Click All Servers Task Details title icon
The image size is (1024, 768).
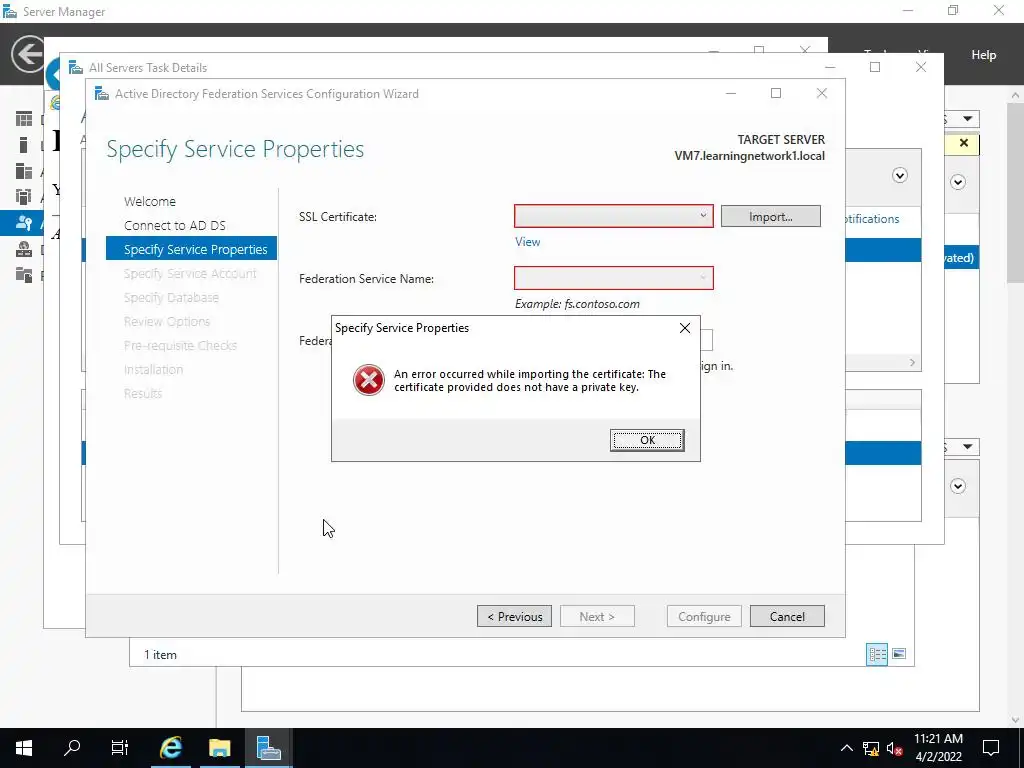tap(76, 67)
